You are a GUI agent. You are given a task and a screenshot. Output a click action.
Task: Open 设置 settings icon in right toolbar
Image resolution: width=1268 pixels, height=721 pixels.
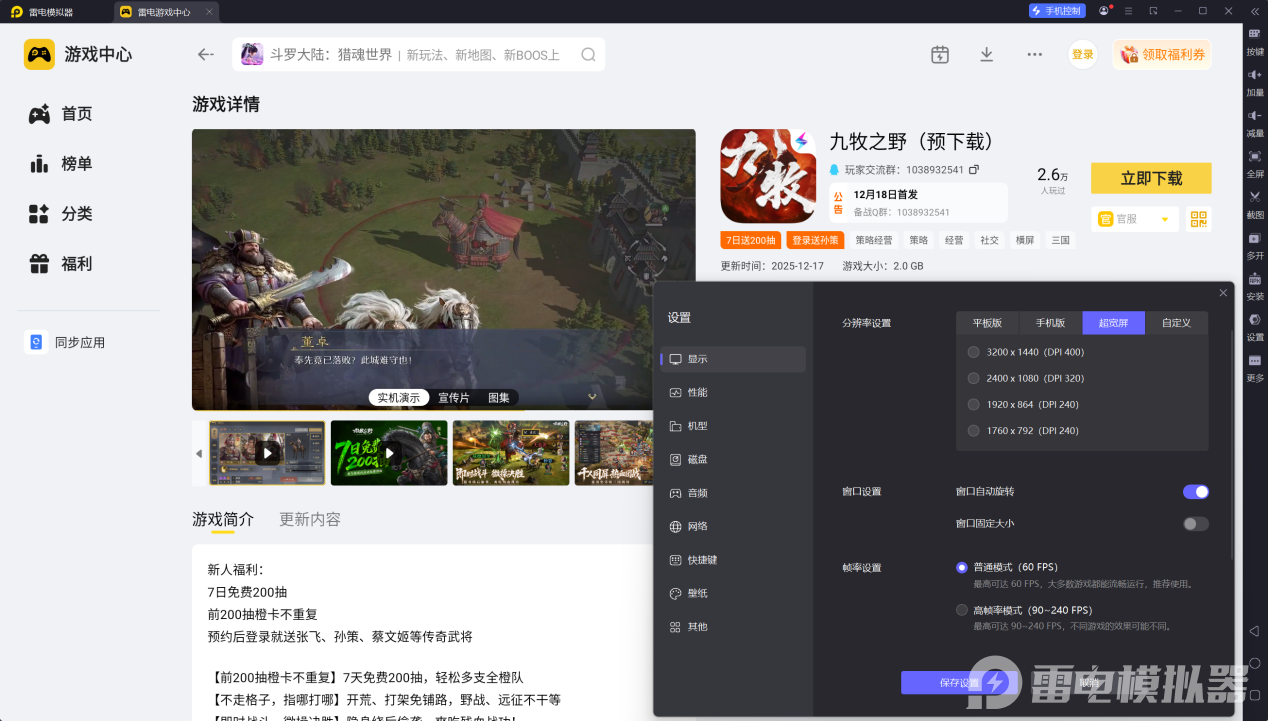[1255, 320]
